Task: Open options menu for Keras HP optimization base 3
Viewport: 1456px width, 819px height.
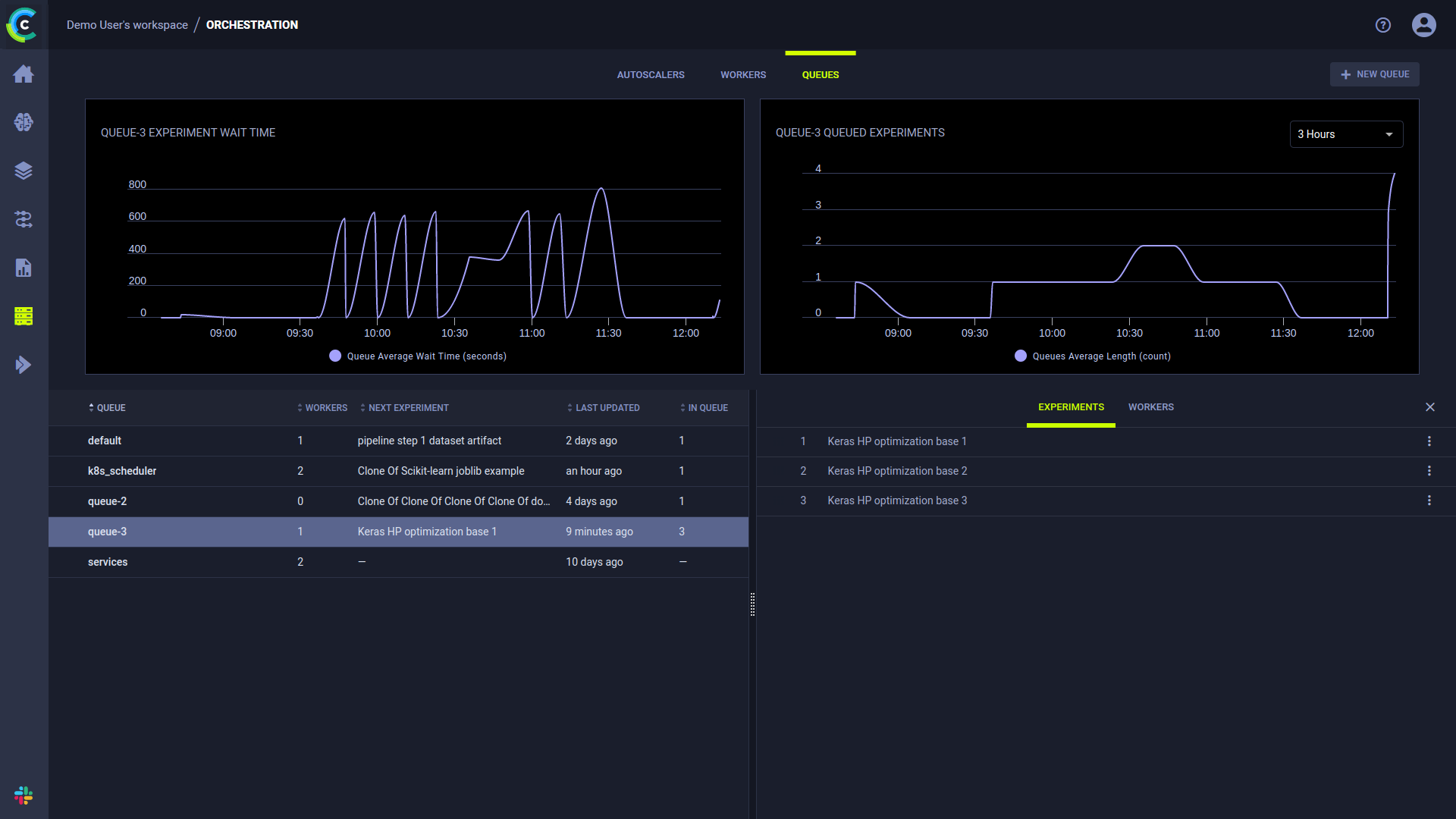Action: (1429, 500)
